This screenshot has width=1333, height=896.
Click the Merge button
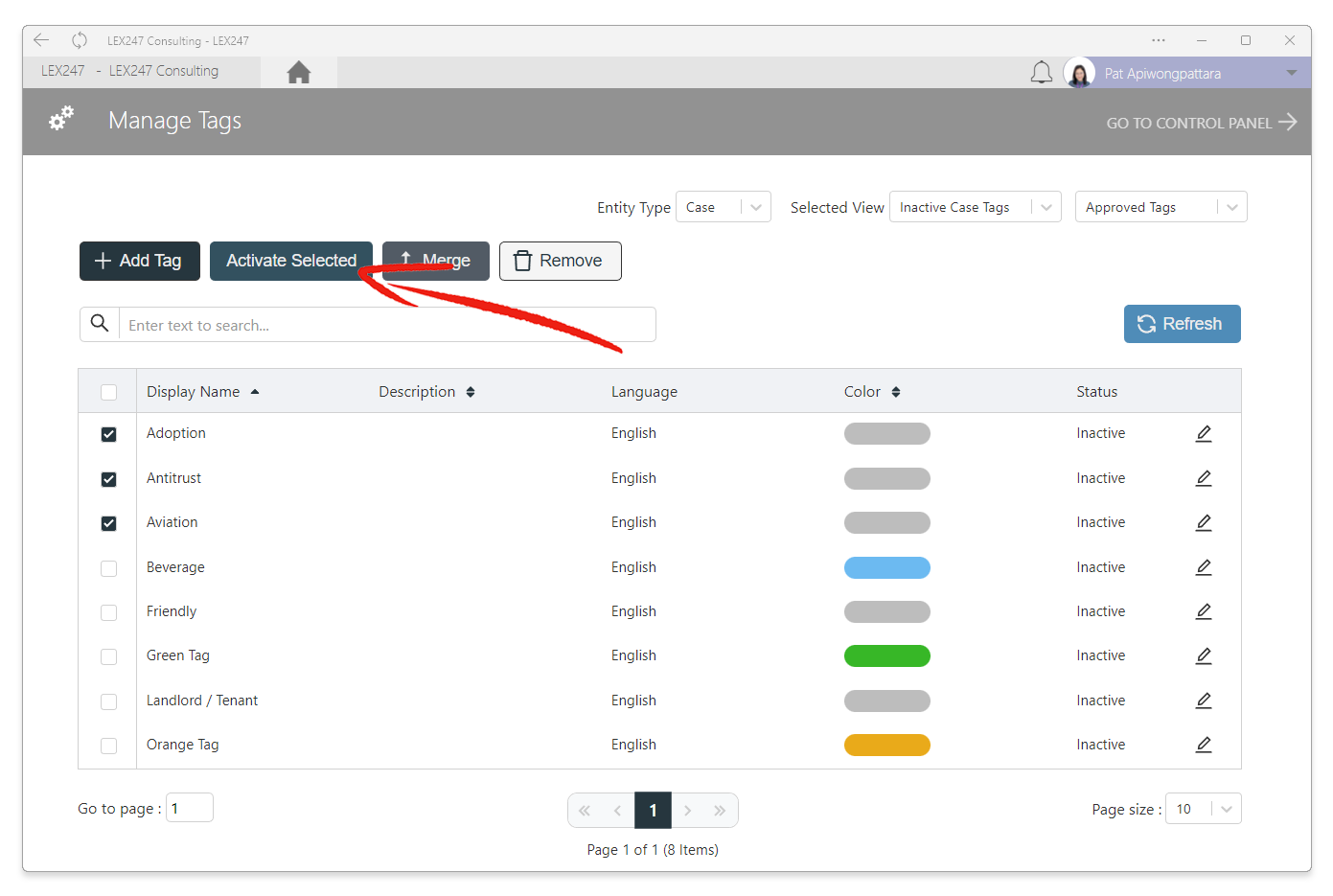(436, 261)
